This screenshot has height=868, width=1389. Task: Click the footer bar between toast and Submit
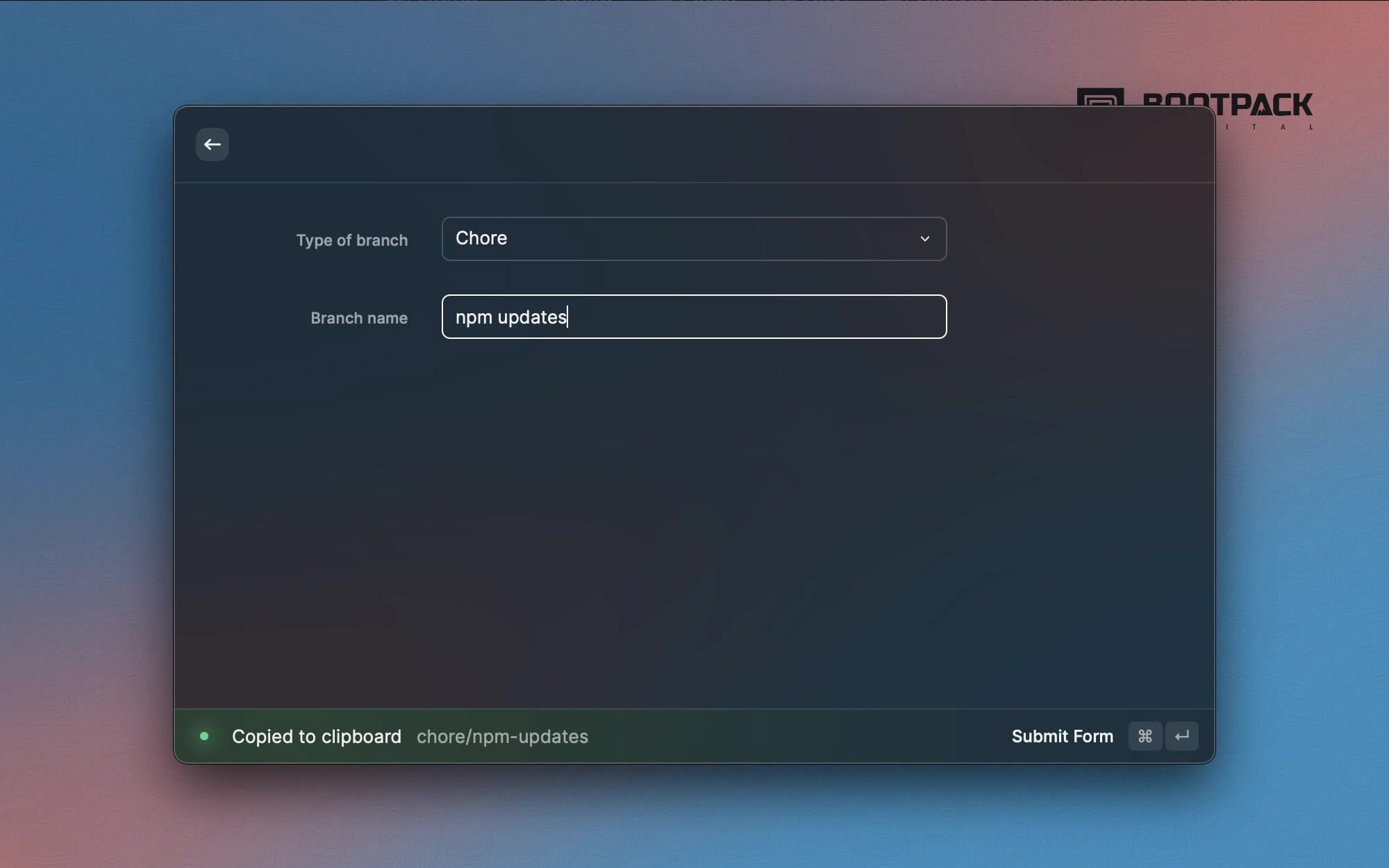click(x=799, y=736)
